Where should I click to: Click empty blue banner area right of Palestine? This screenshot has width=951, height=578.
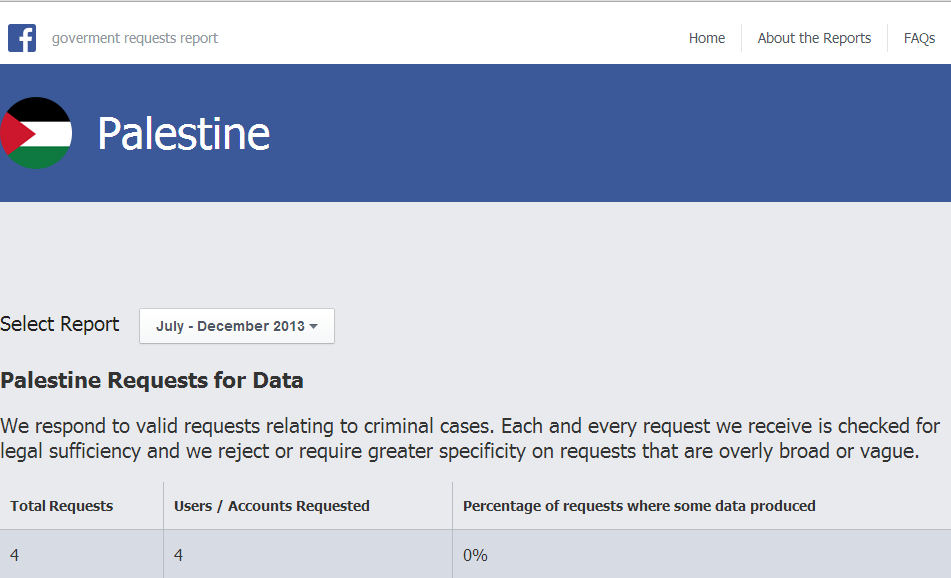coord(620,133)
